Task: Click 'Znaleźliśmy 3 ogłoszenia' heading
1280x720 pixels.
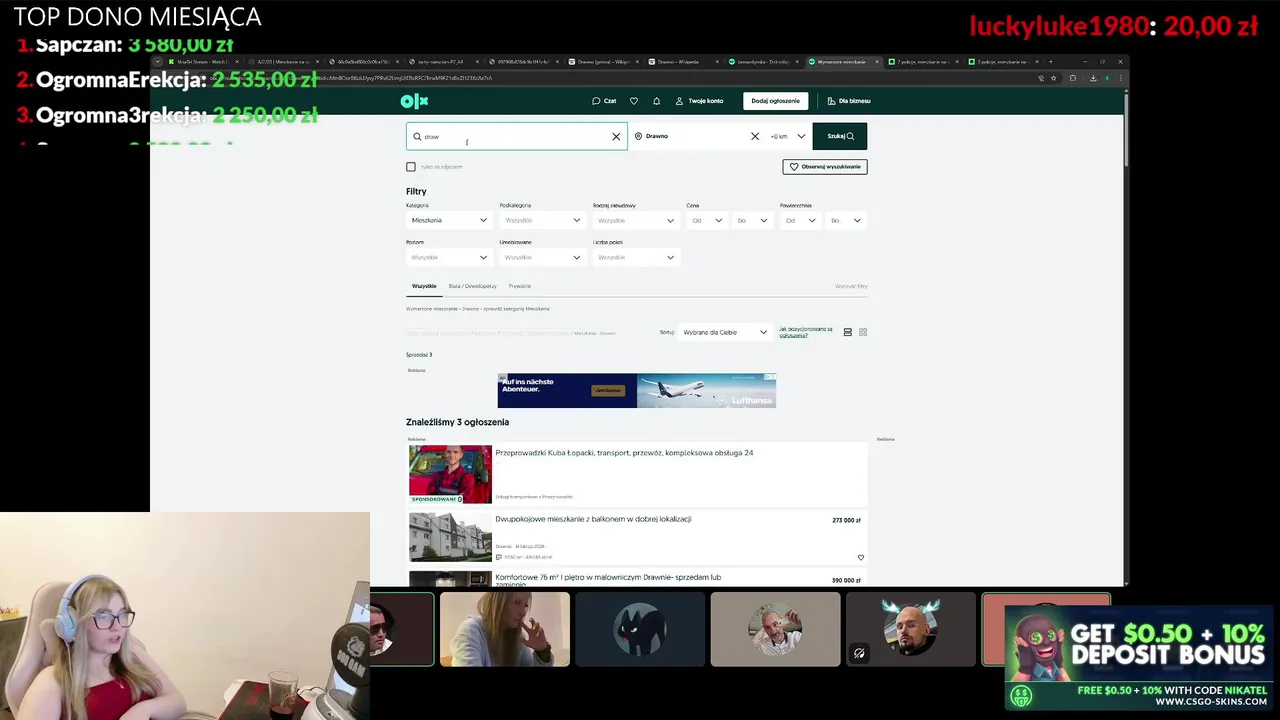Action: coord(457,422)
